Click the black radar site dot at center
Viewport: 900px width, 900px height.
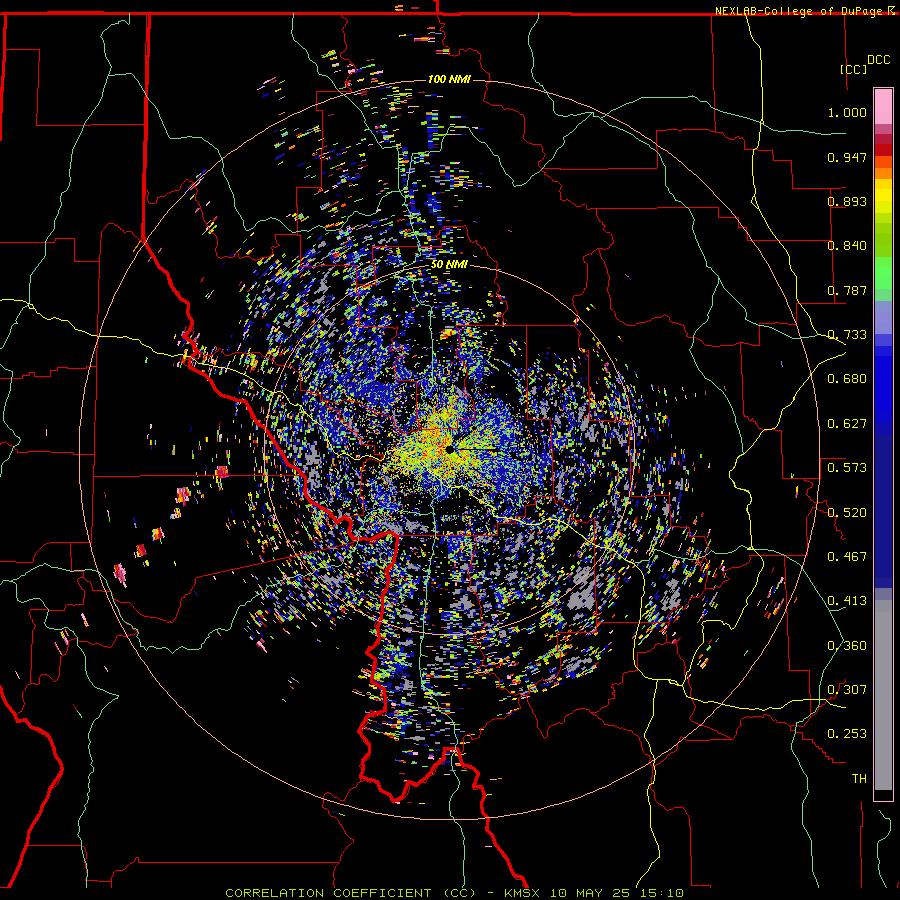tap(450, 449)
